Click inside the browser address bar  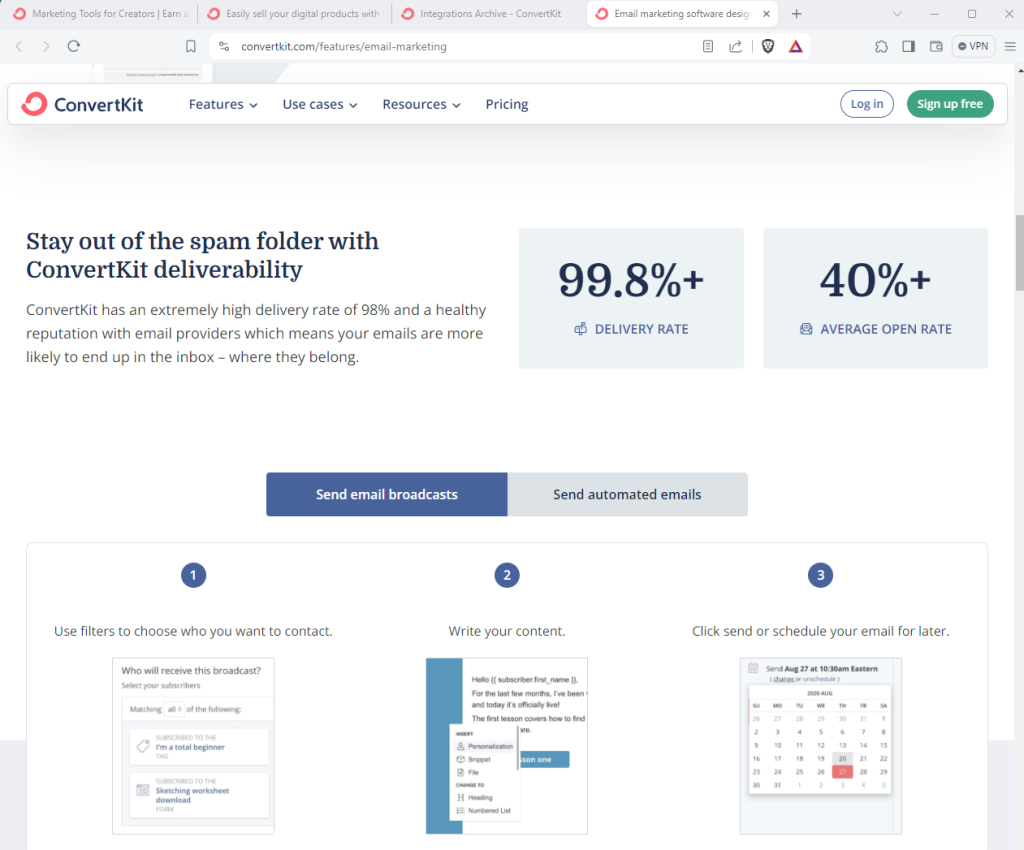tap(400, 46)
